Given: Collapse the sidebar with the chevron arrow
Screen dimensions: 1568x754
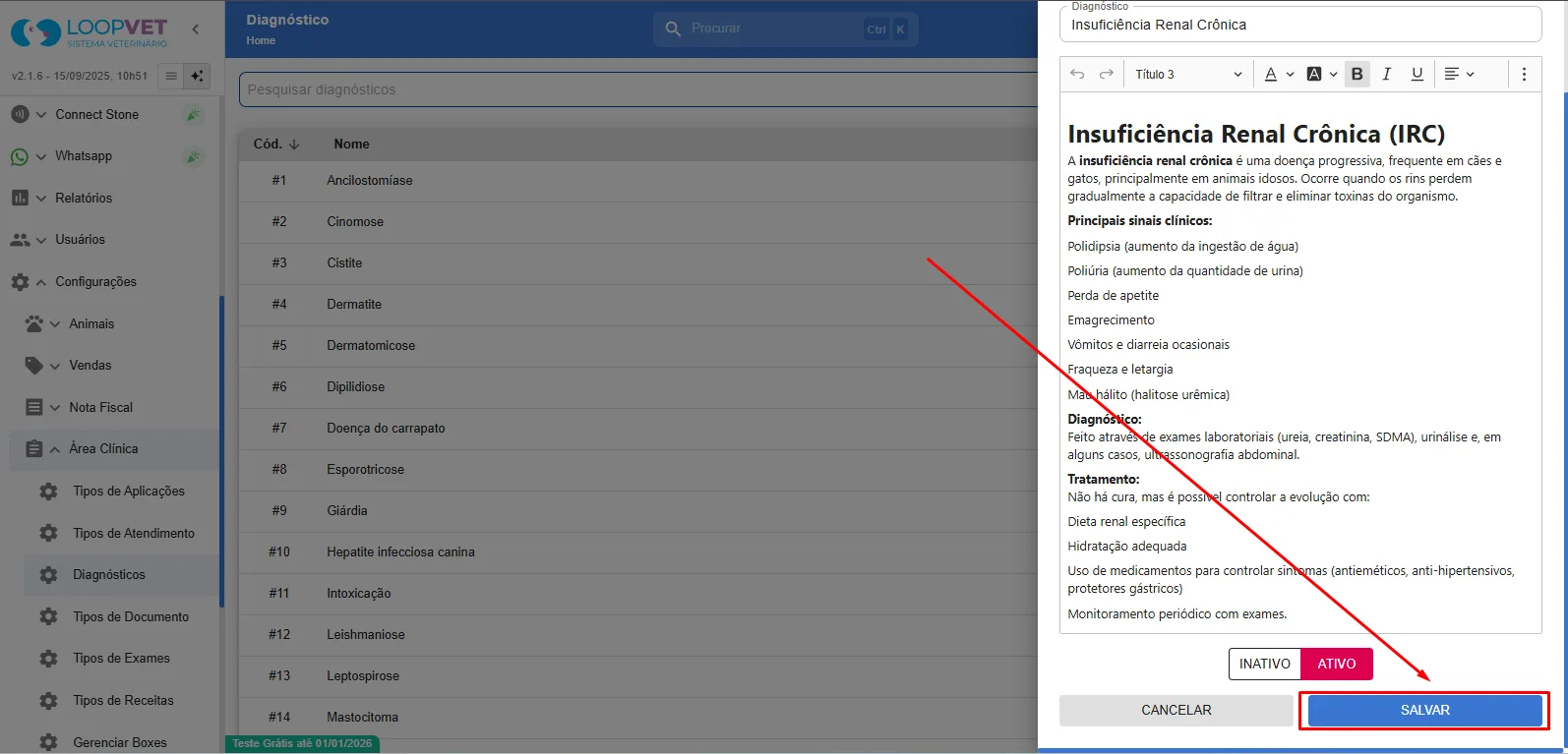Looking at the screenshot, I should pos(195,29).
